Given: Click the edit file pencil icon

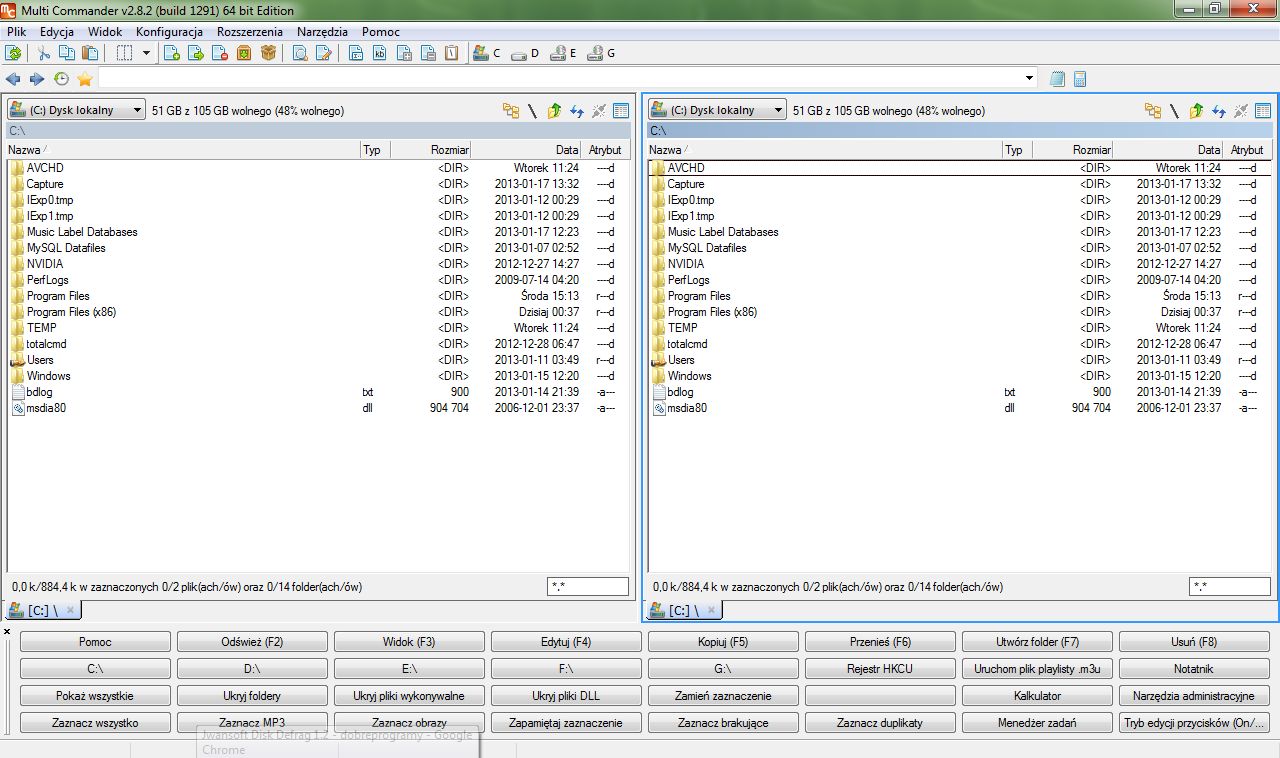Looking at the screenshot, I should (x=324, y=53).
